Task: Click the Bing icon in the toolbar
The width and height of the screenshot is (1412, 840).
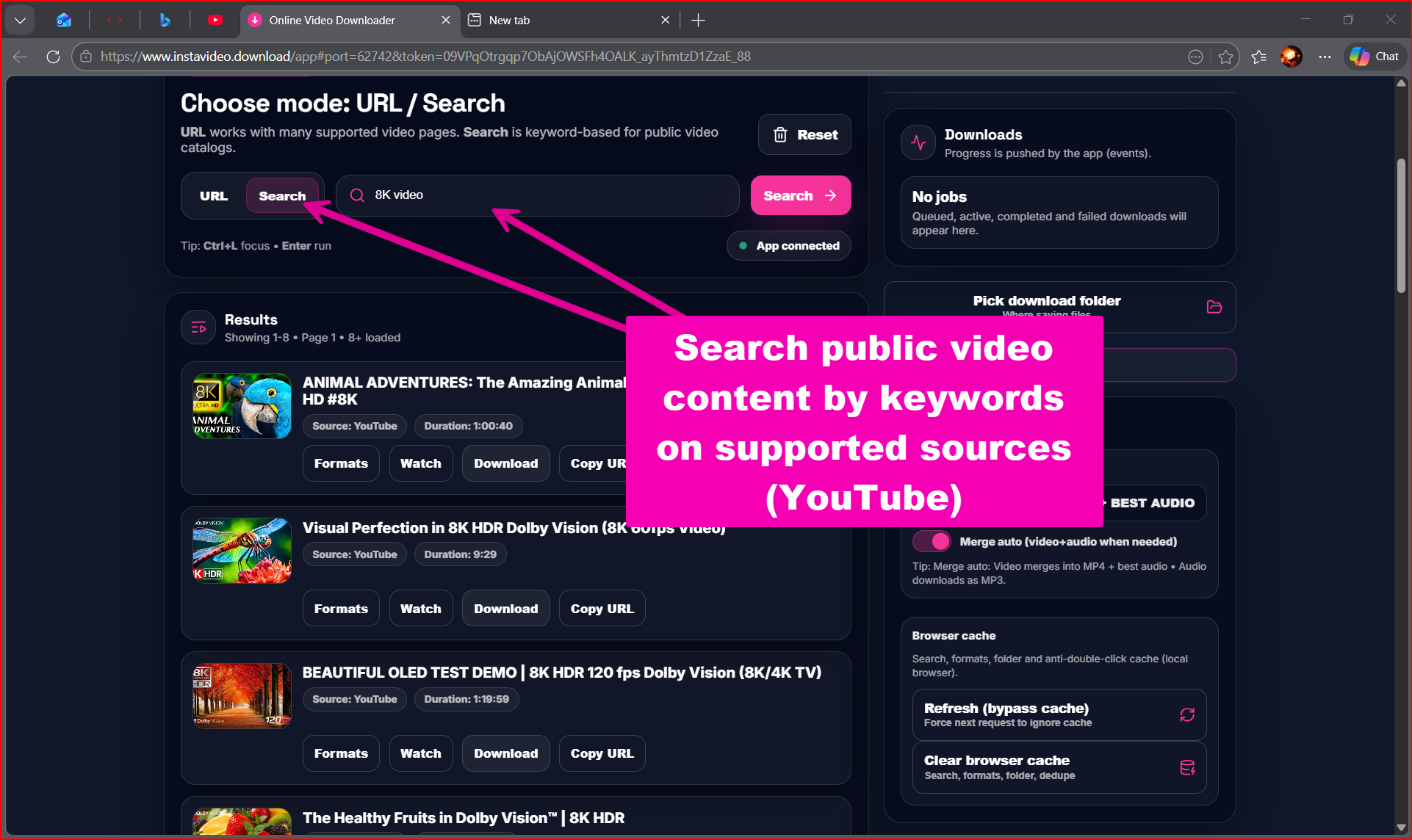Action: click(x=163, y=20)
